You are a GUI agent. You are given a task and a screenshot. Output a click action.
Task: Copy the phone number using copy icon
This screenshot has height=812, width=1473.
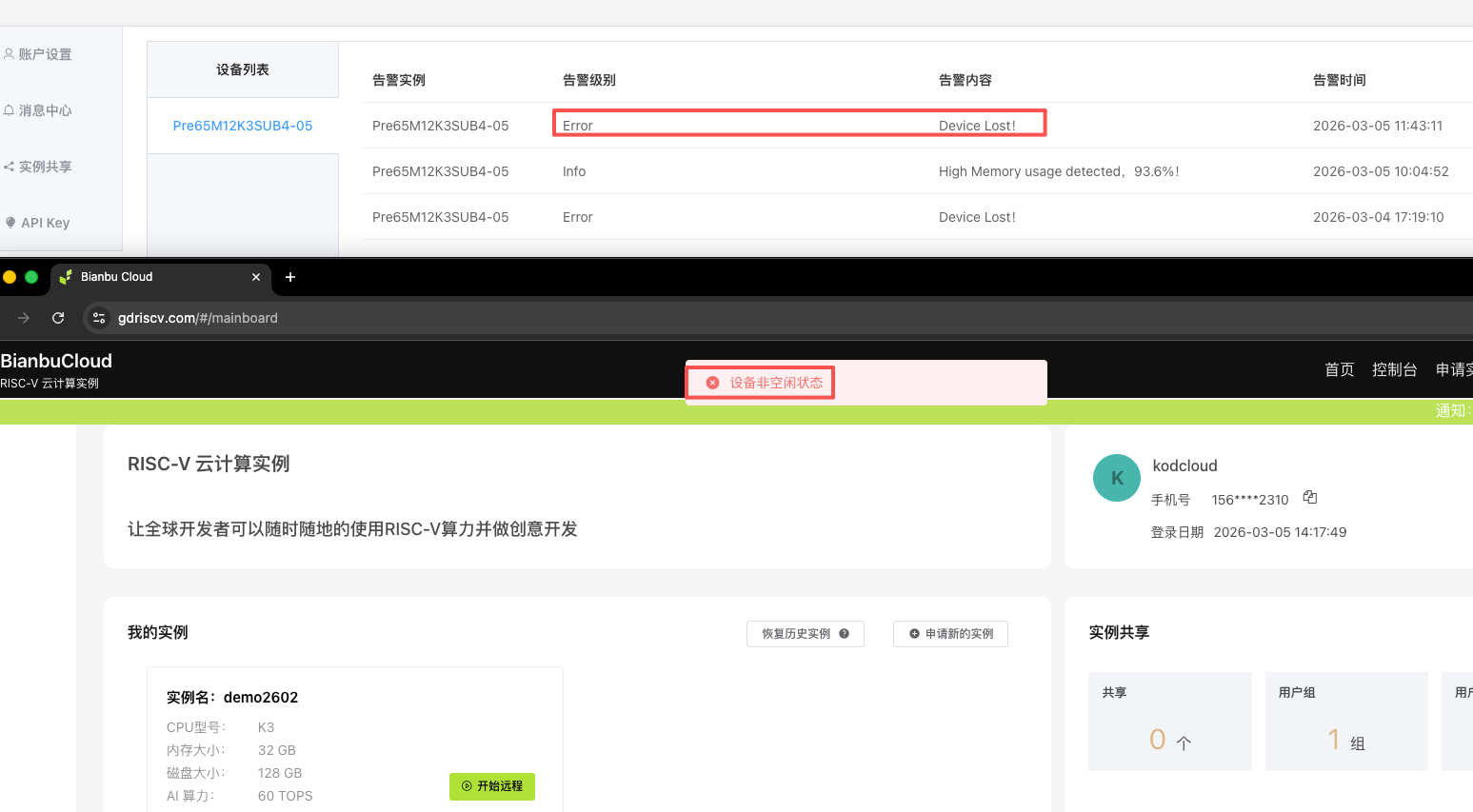pyautogui.click(x=1310, y=498)
